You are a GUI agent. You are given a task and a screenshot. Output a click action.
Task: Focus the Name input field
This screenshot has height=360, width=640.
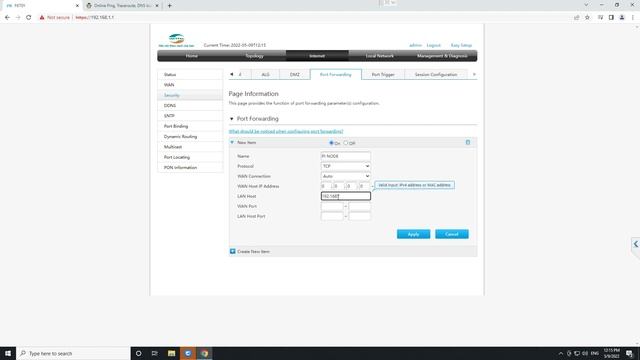pyautogui.click(x=346, y=156)
